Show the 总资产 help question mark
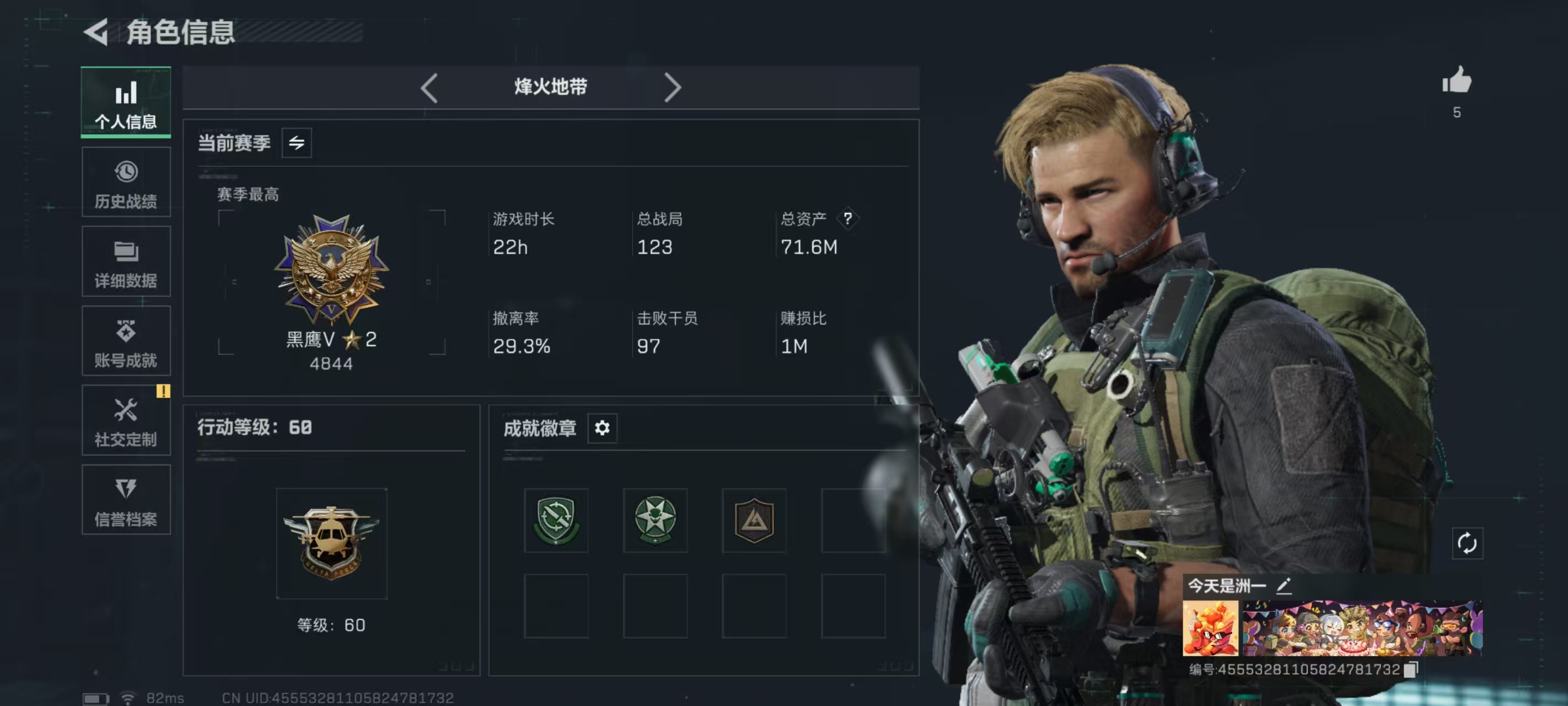The width and height of the screenshot is (1568, 706). [x=847, y=218]
